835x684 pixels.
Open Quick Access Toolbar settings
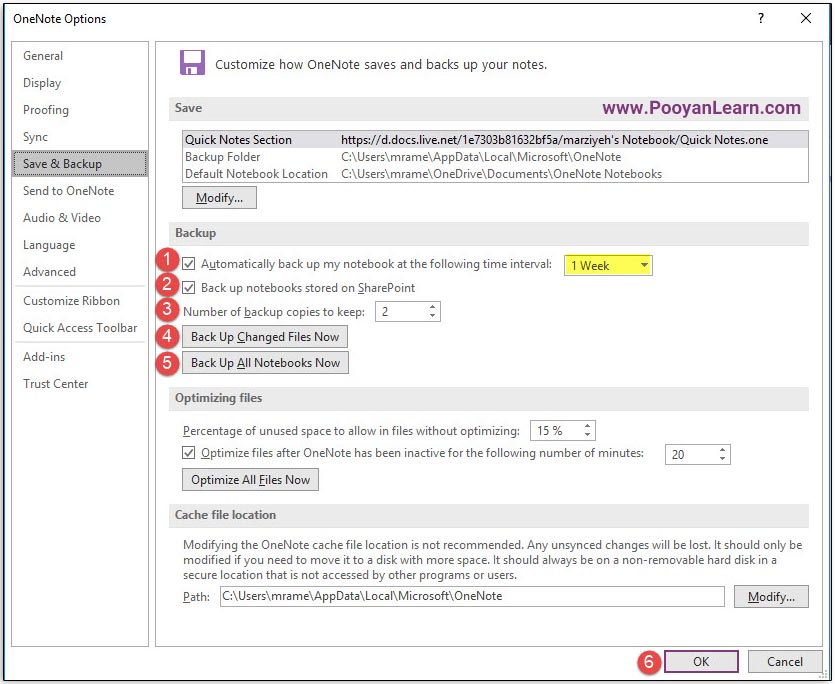79,328
